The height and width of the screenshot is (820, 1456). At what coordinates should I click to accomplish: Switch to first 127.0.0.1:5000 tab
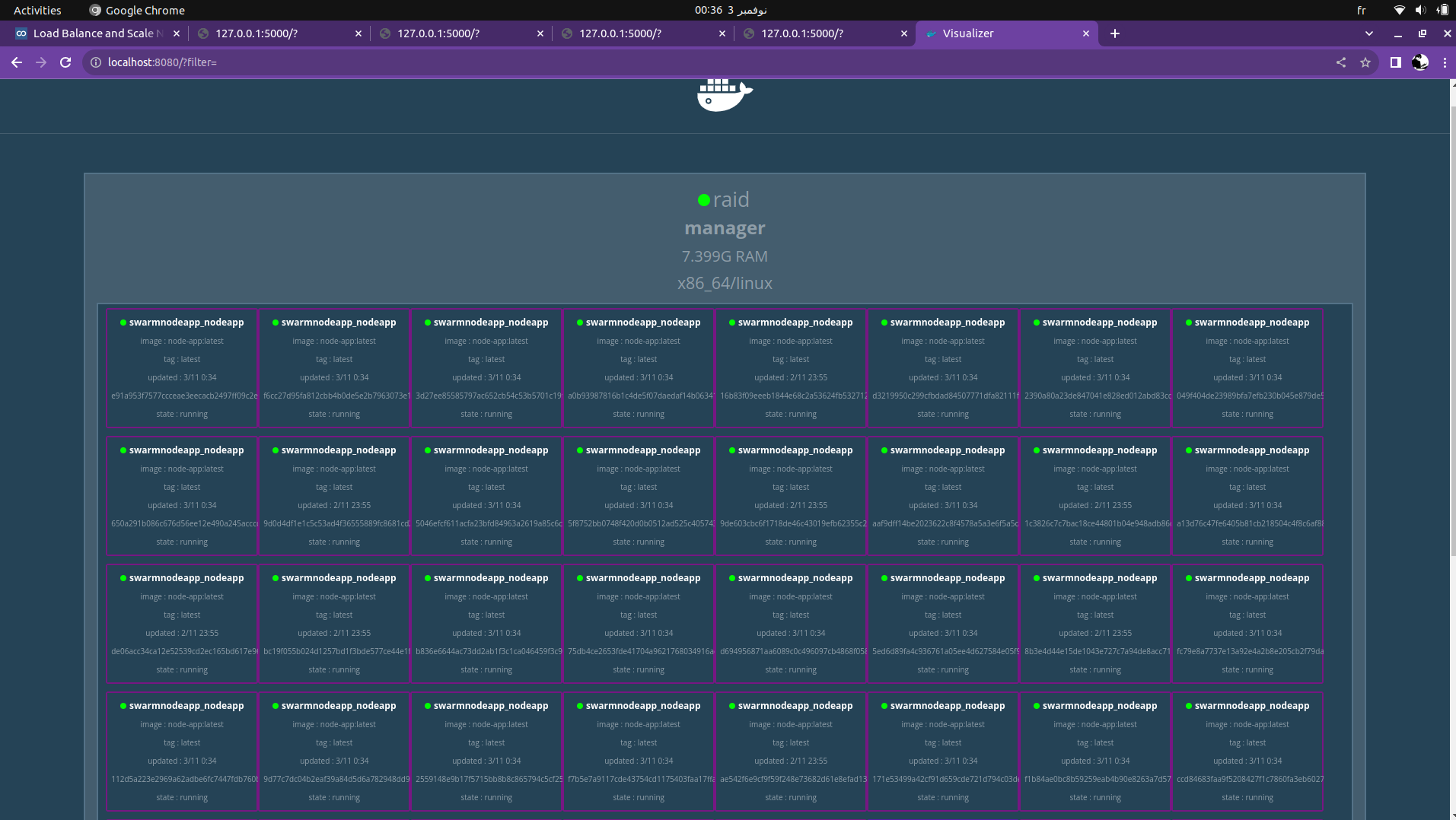coord(280,33)
